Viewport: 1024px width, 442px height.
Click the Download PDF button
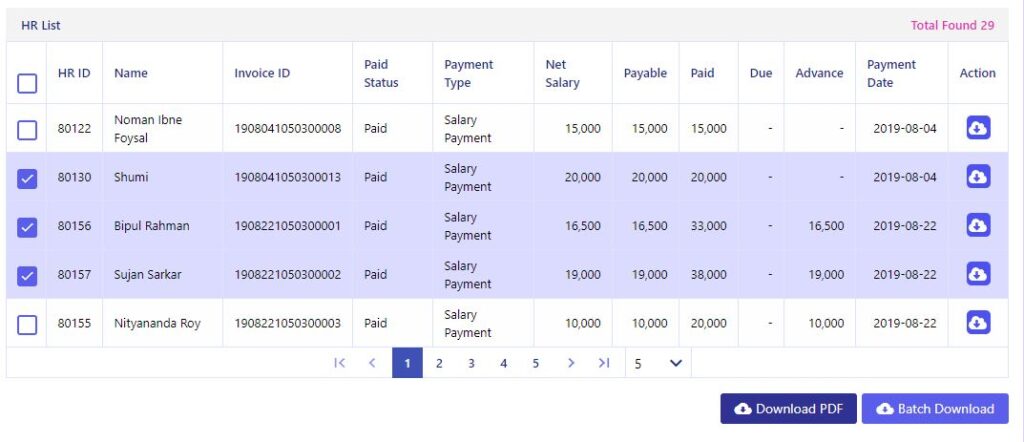point(788,409)
